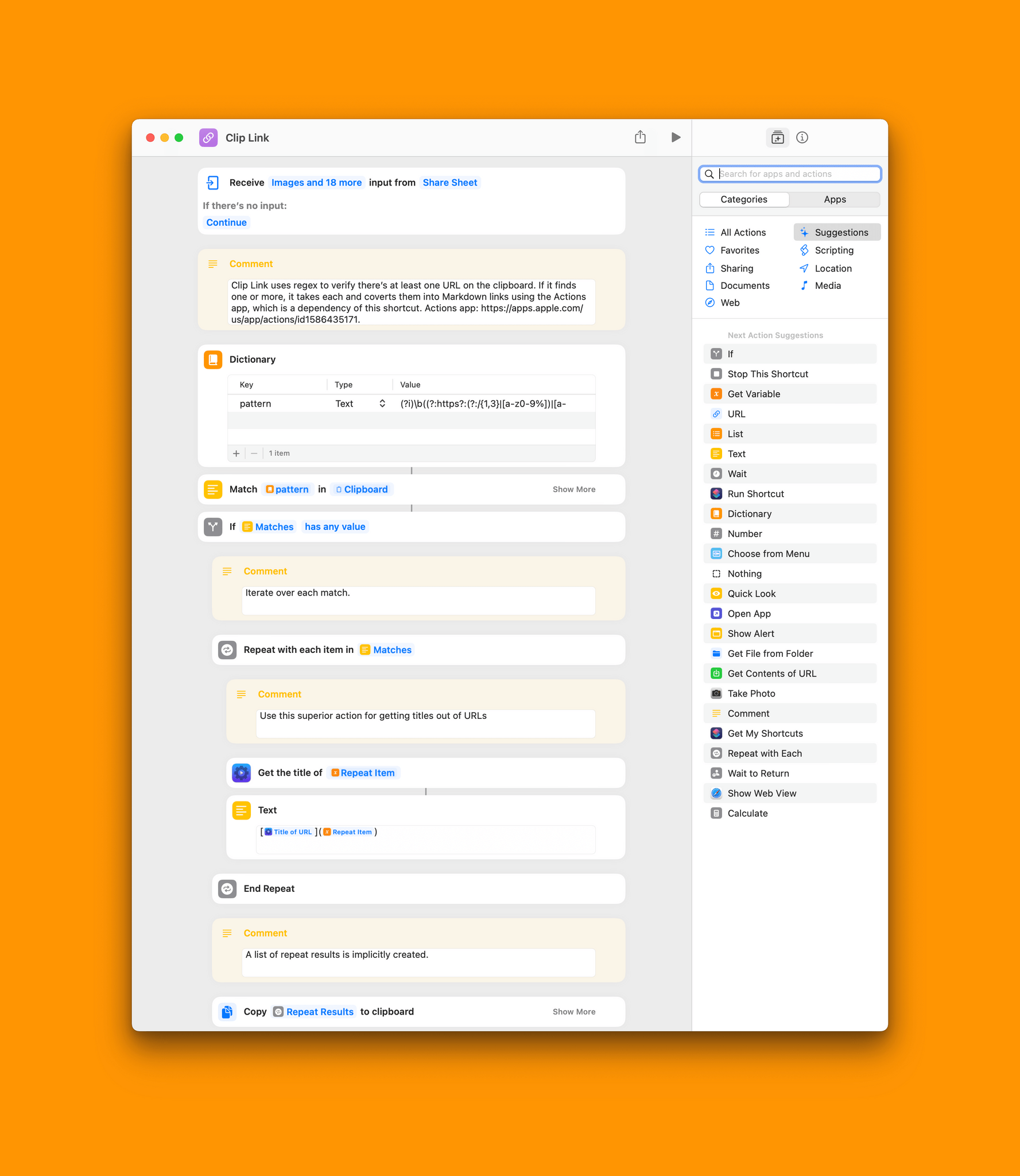Screen dimensions: 1020x1176
Task: Click the End Repeat icon
Action: coord(227,888)
